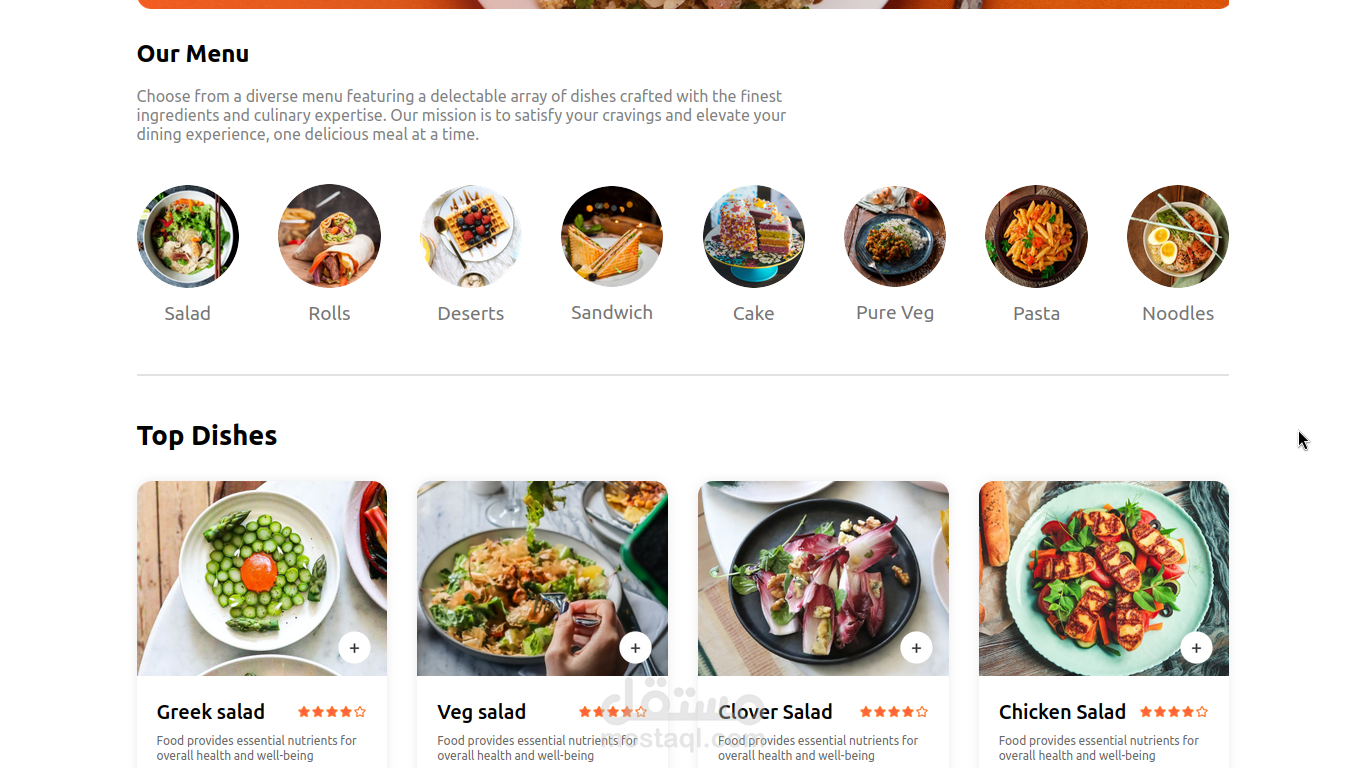Open the Clover Salad dish photo
This screenshot has height=768, width=1366.
[823, 578]
